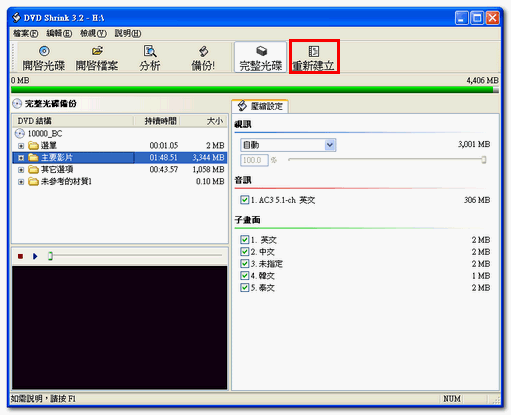Screen dimensions: 511x415
Task: Click the 100.0 percent input field
Action: [x=254, y=160]
